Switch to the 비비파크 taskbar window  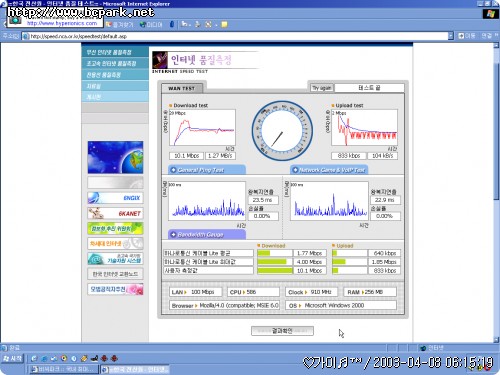click(x=63, y=369)
